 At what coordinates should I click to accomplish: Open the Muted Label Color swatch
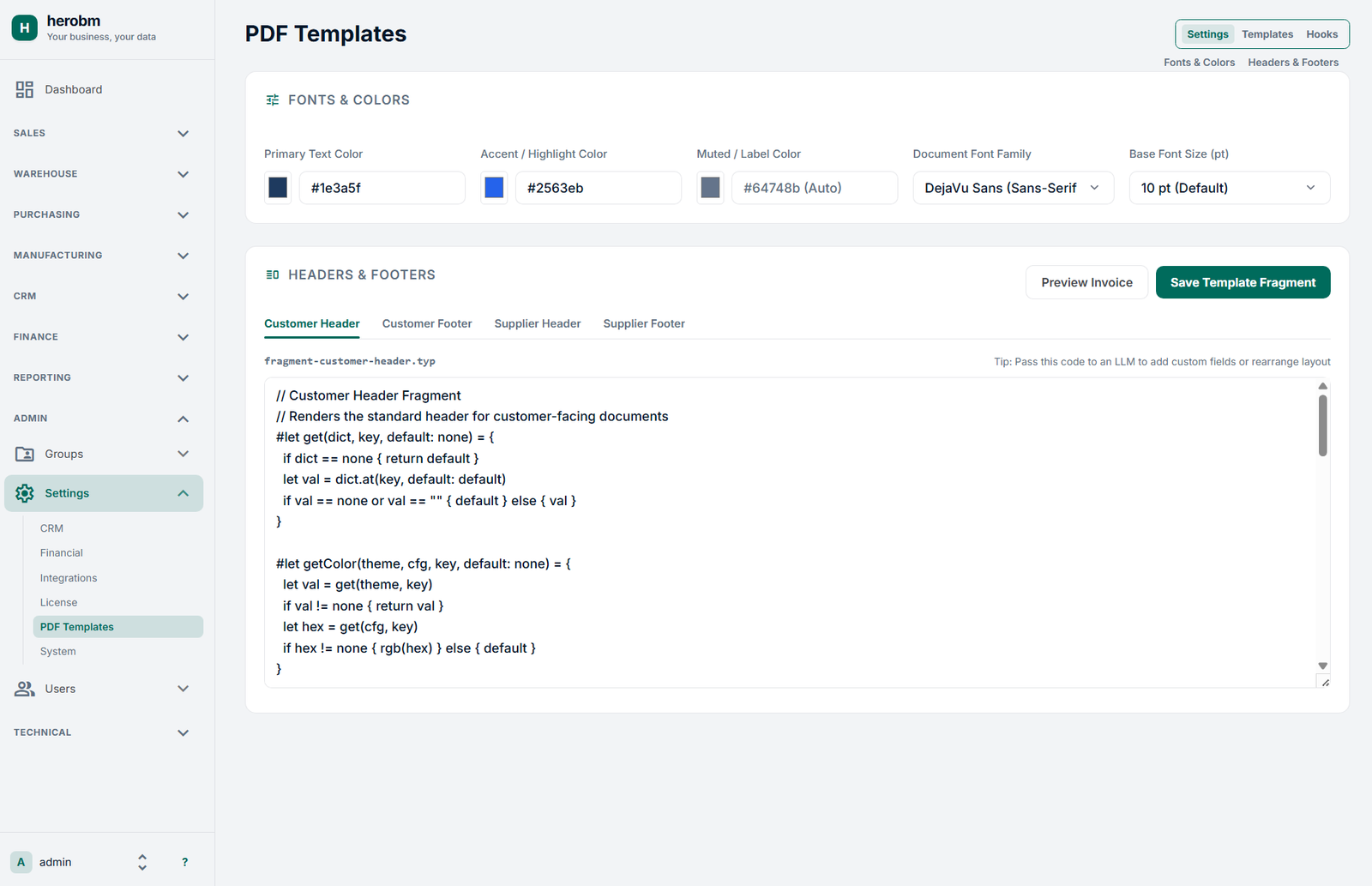tap(710, 188)
